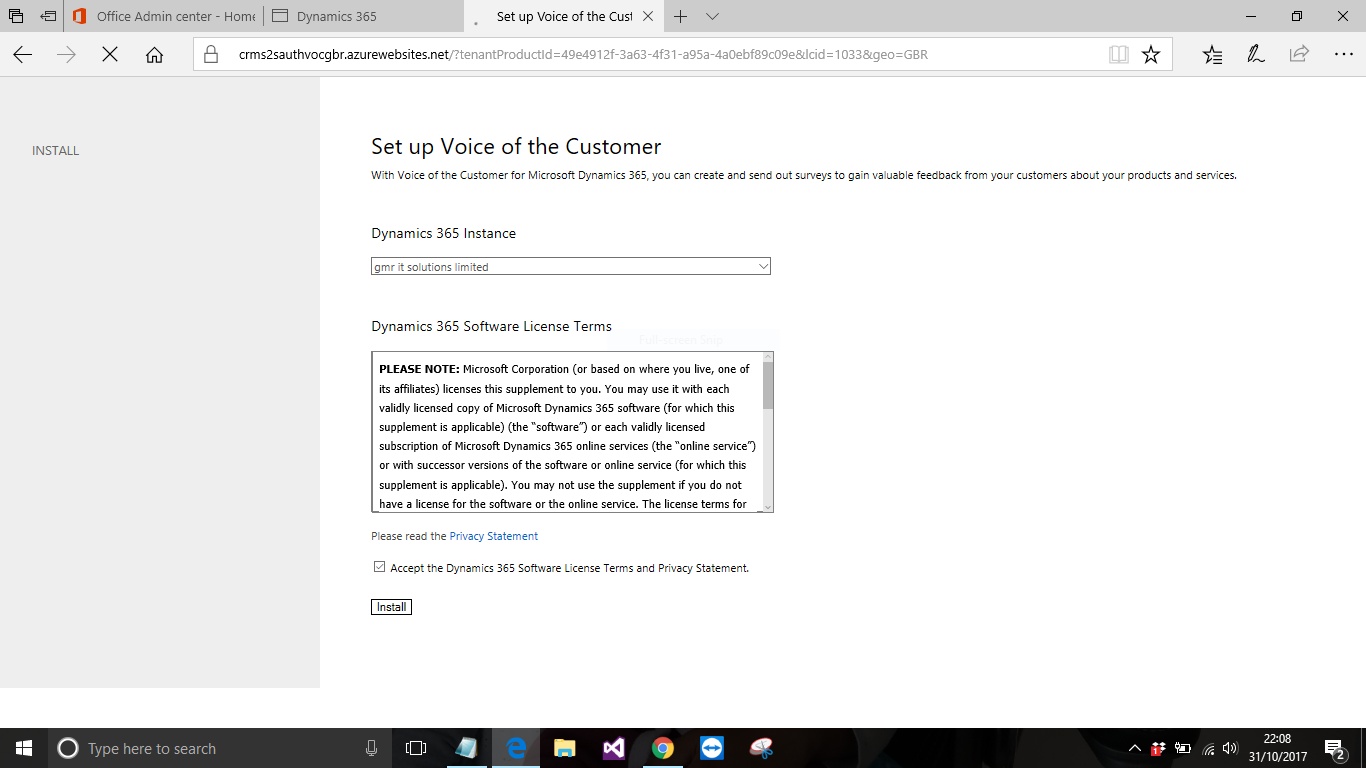Image resolution: width=1366 pixels, height=768 pixels.
Task: Open the first pinned taskbar app after Task View
Action: point(466,748)
